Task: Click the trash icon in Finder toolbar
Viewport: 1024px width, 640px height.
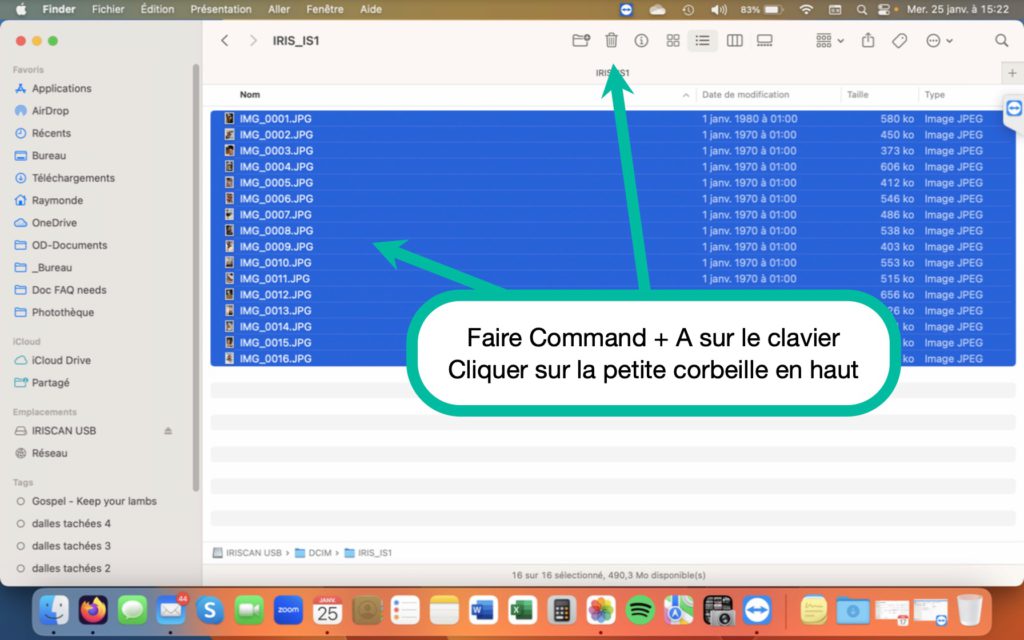Action: pyautogui.click(x=611, y=41)
